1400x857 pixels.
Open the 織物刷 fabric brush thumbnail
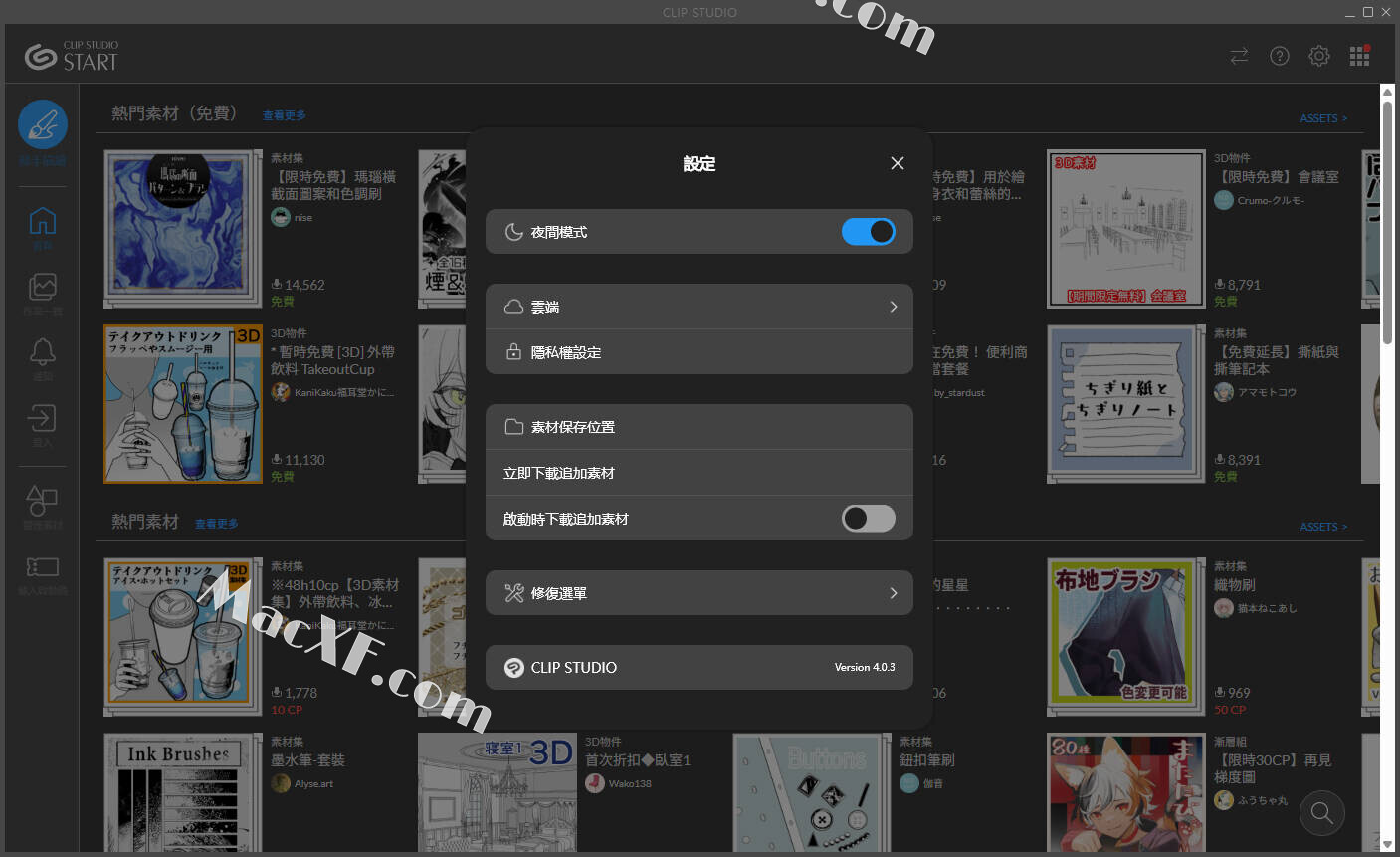tap(1126, 637)
